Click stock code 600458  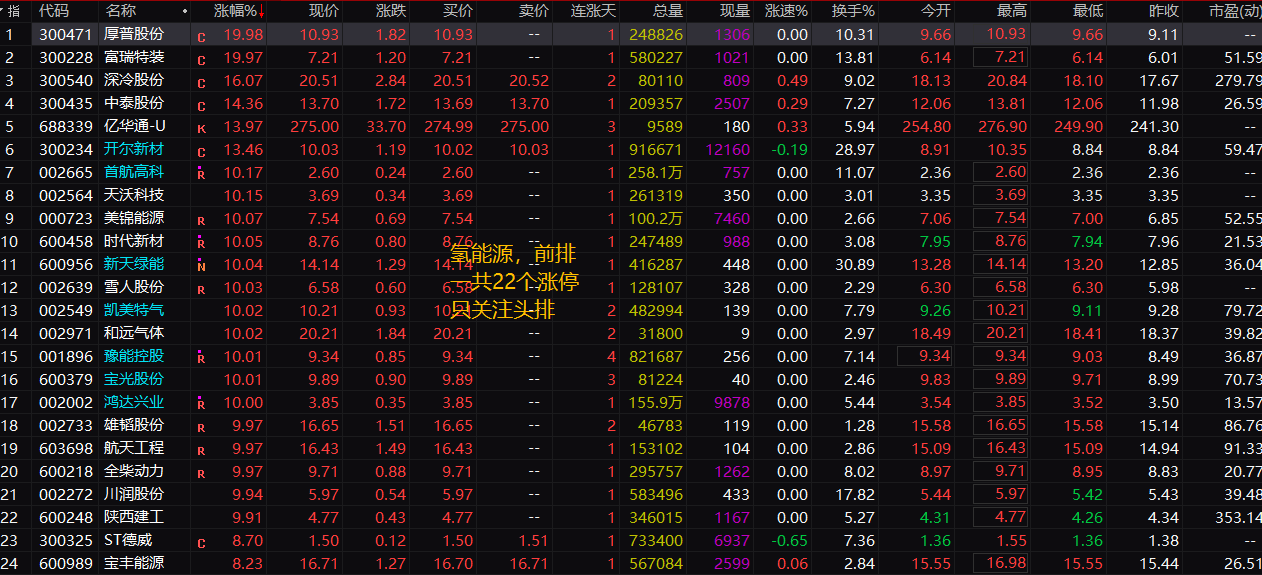point(66,241)
